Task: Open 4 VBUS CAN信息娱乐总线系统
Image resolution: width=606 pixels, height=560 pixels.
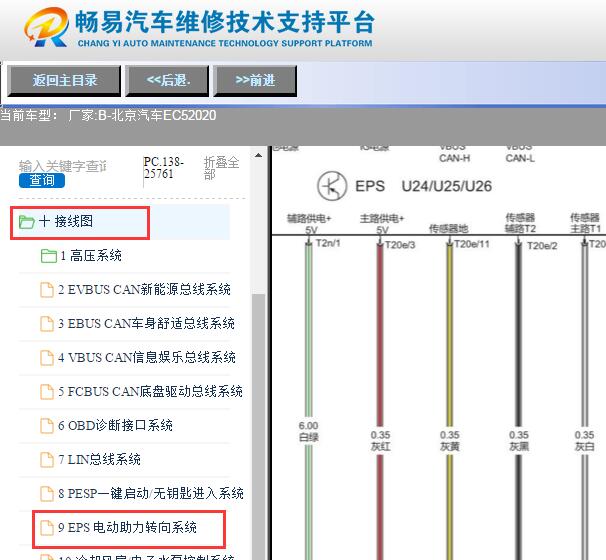Action: 147,357
